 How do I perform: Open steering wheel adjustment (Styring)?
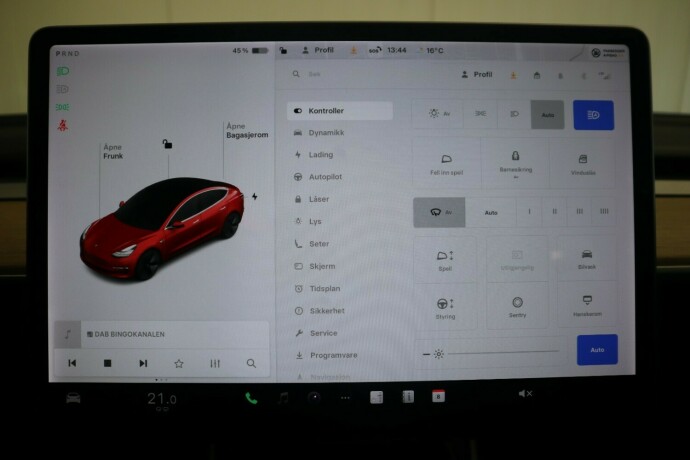446,306
